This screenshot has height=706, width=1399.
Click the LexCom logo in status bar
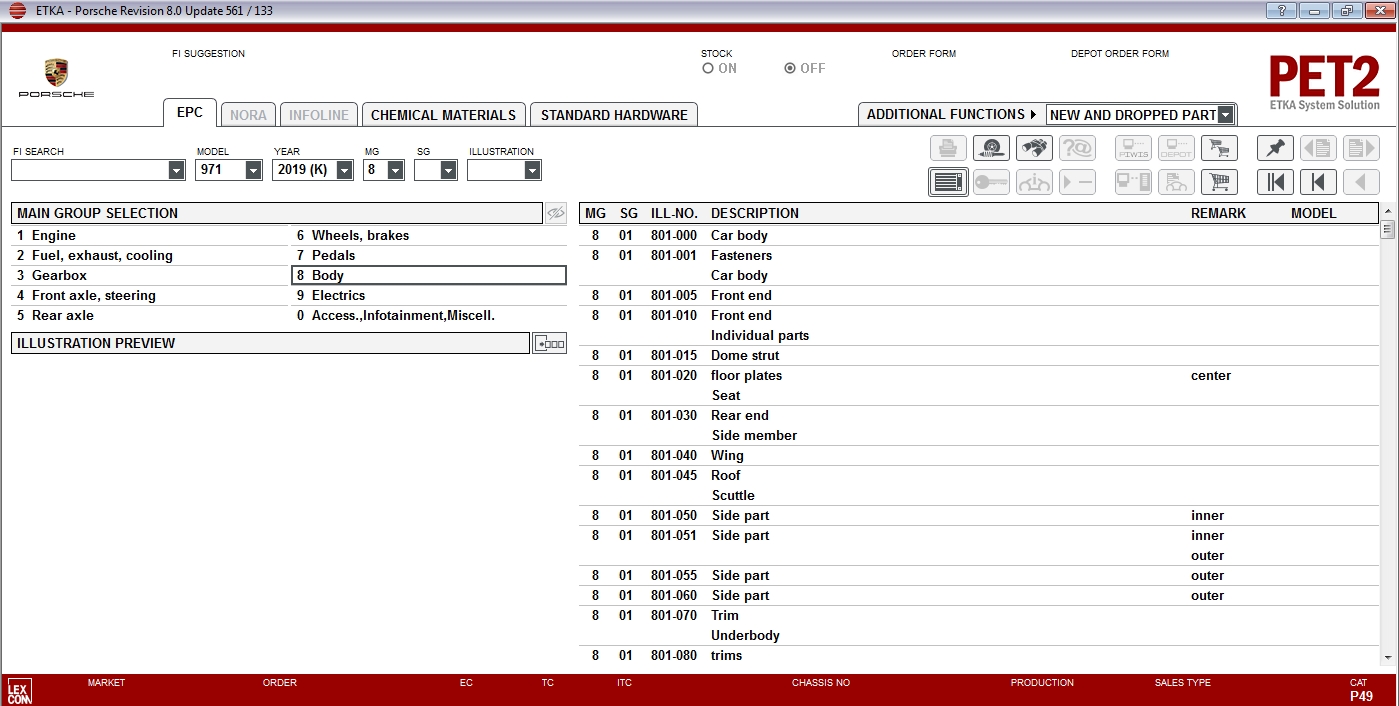pos(19,690)
